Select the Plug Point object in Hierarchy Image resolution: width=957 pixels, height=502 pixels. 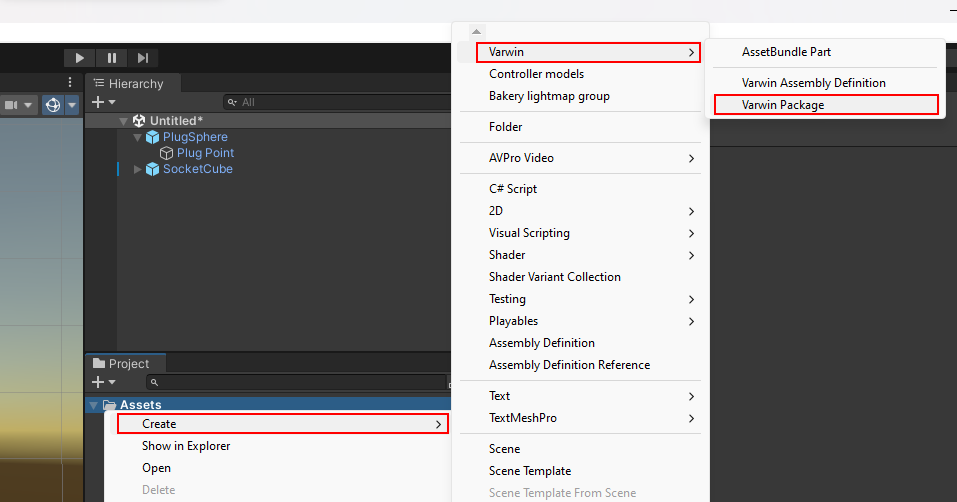(x=205, y=153)
